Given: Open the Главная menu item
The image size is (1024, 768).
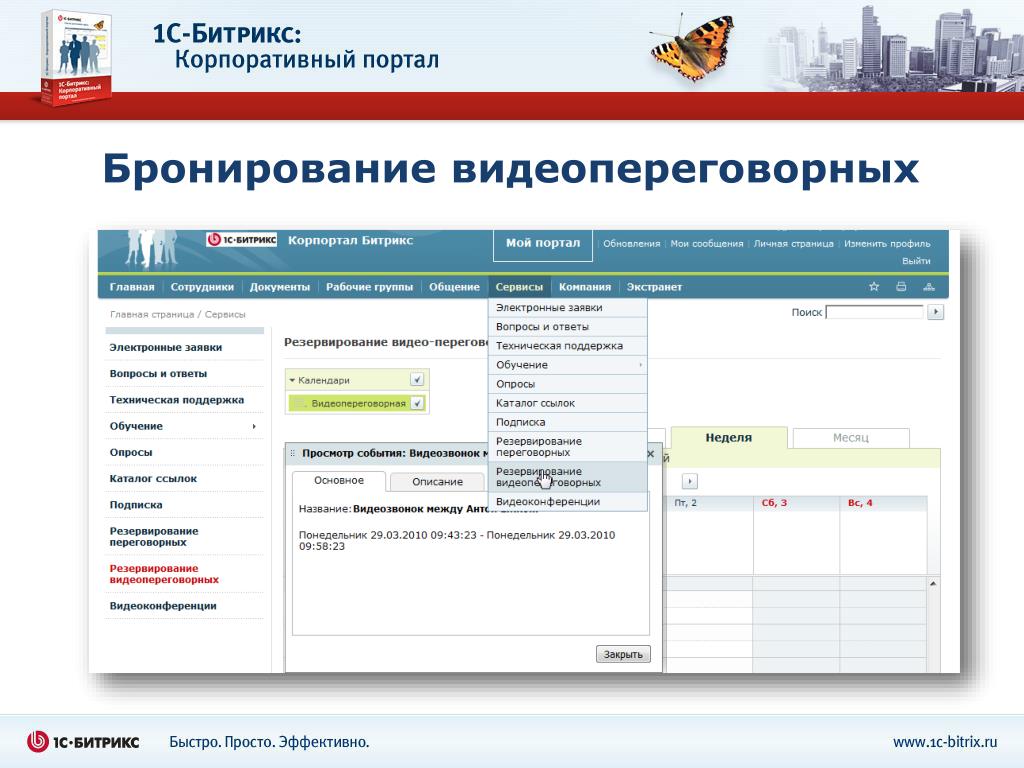Looking at the screenshot, I should 132,287.
